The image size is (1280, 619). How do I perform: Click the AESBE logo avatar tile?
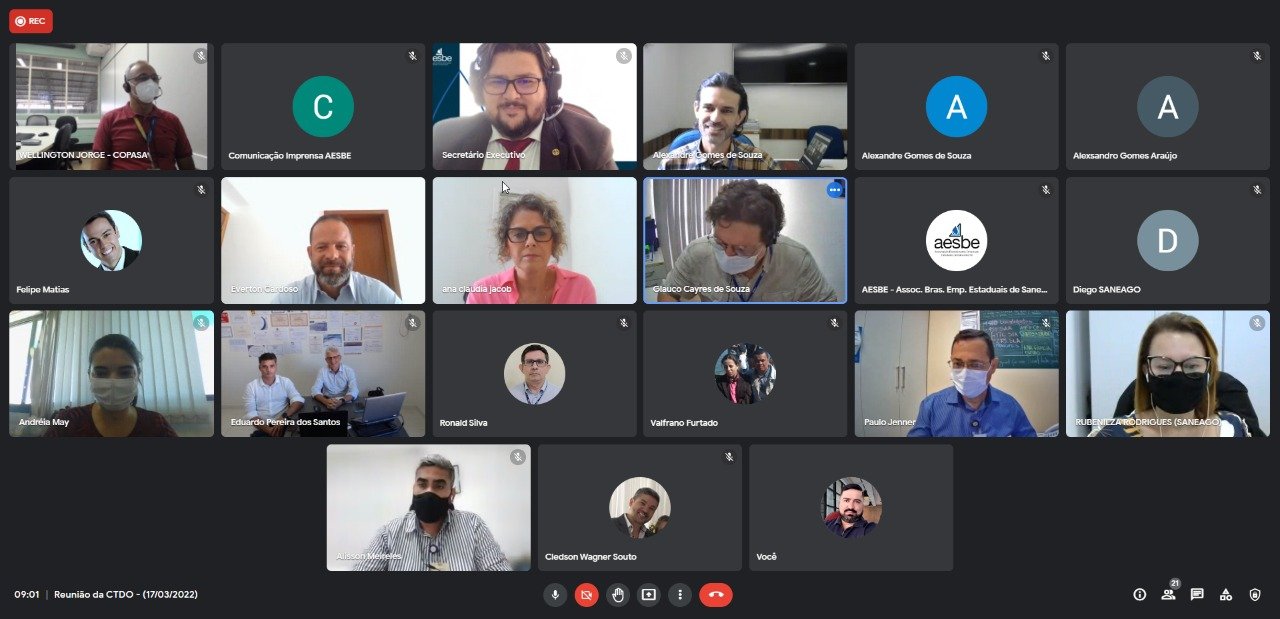[x=956, y=240]
